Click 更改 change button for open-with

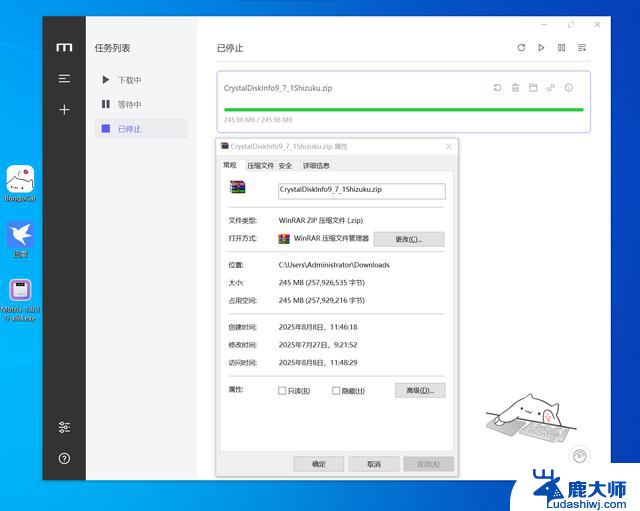[409, 239]
